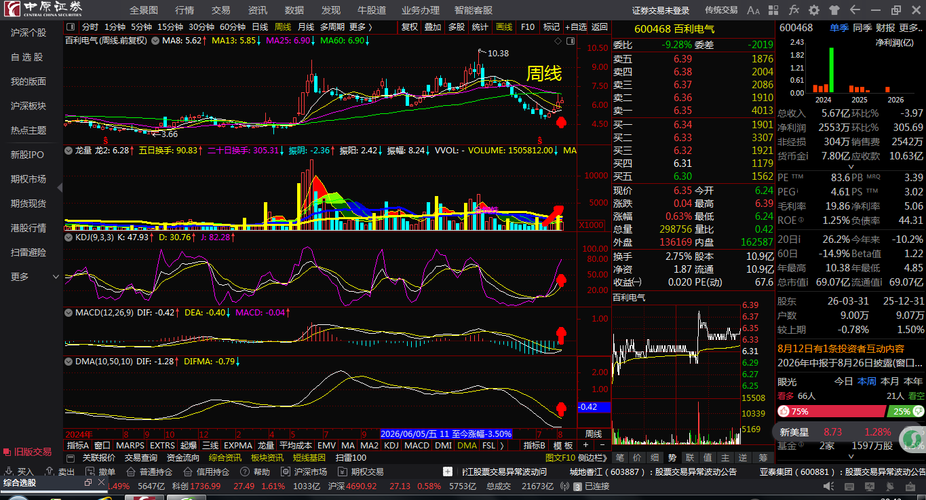The image size is (926, 500).
Task: Click the plus icon before the news ticker
Action: (448, 472)
